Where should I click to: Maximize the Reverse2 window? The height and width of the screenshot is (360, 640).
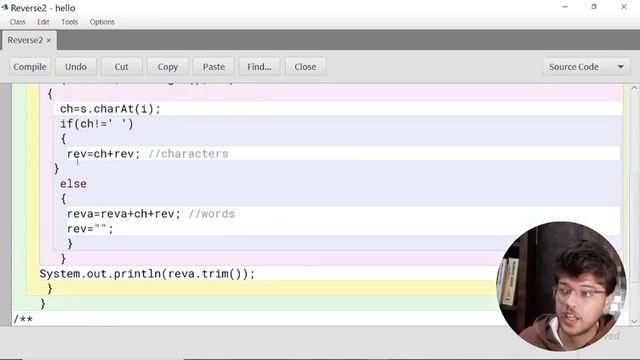[594, 7]
